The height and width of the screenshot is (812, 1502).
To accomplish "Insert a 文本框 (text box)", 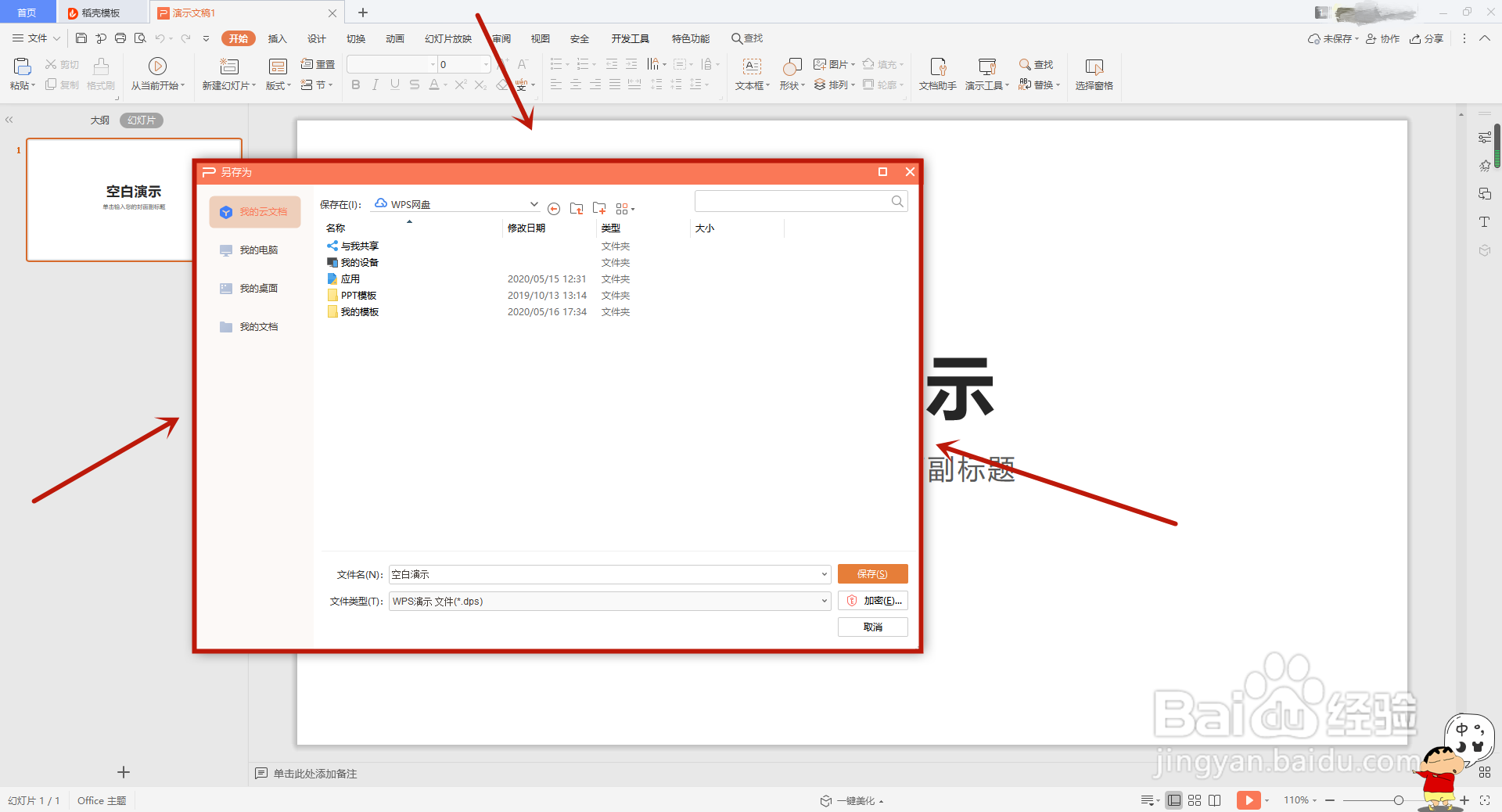I will 750,74.
